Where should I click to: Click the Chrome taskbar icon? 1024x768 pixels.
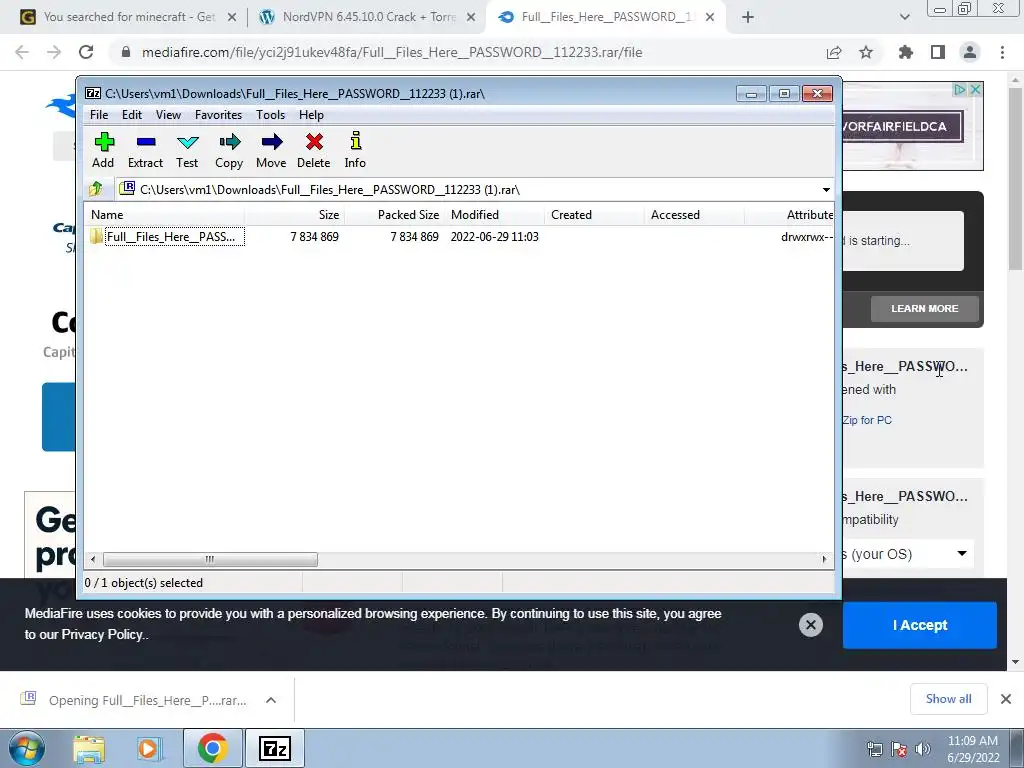point(212,748)
